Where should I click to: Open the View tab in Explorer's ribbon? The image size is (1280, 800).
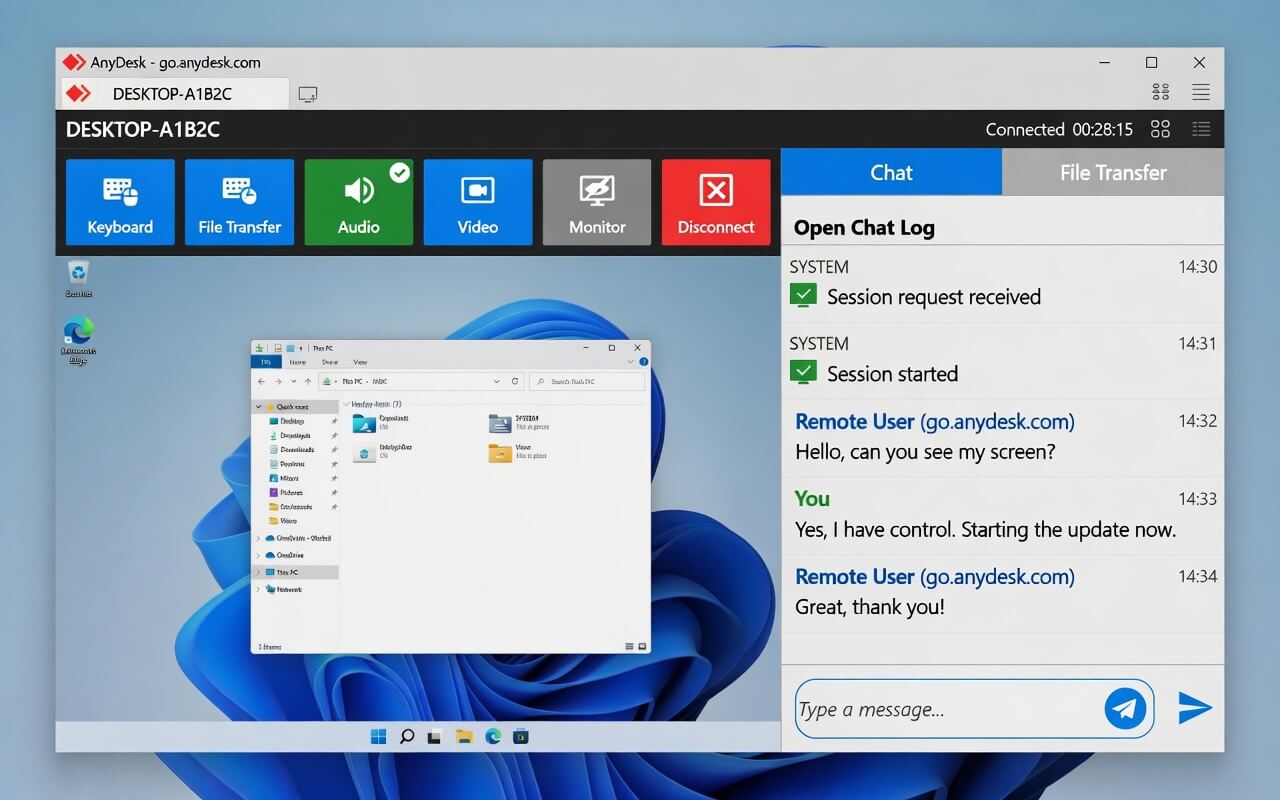360,362
